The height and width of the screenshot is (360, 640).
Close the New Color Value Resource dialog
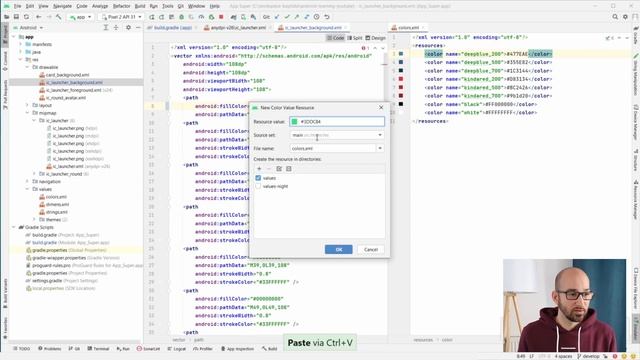tap(381, 107)
